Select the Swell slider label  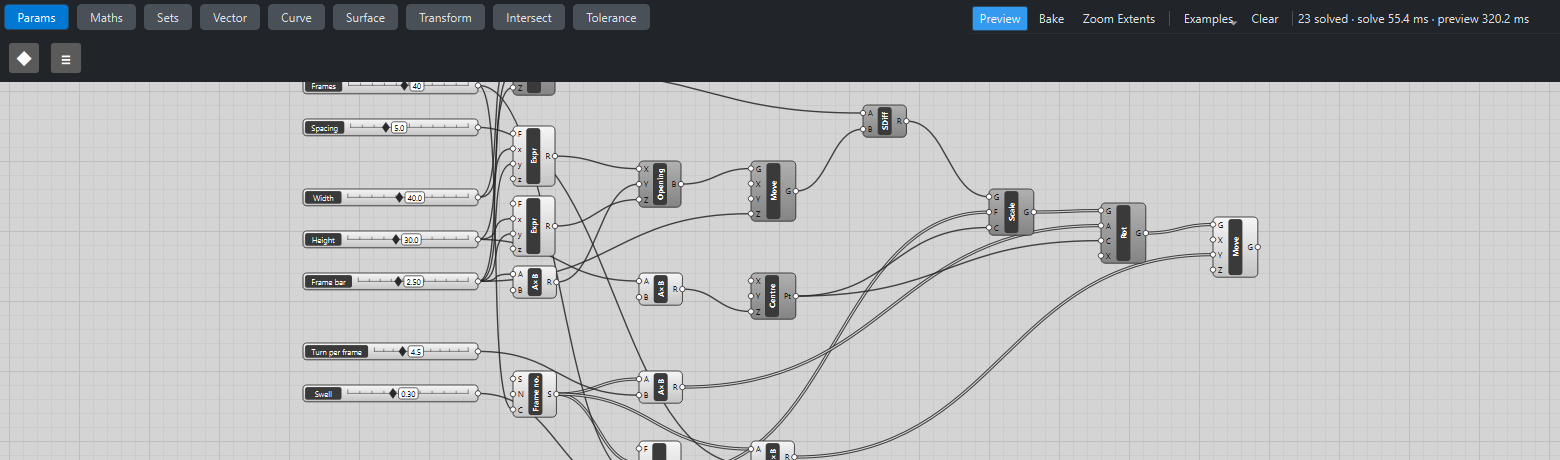[x=324, y=394]
